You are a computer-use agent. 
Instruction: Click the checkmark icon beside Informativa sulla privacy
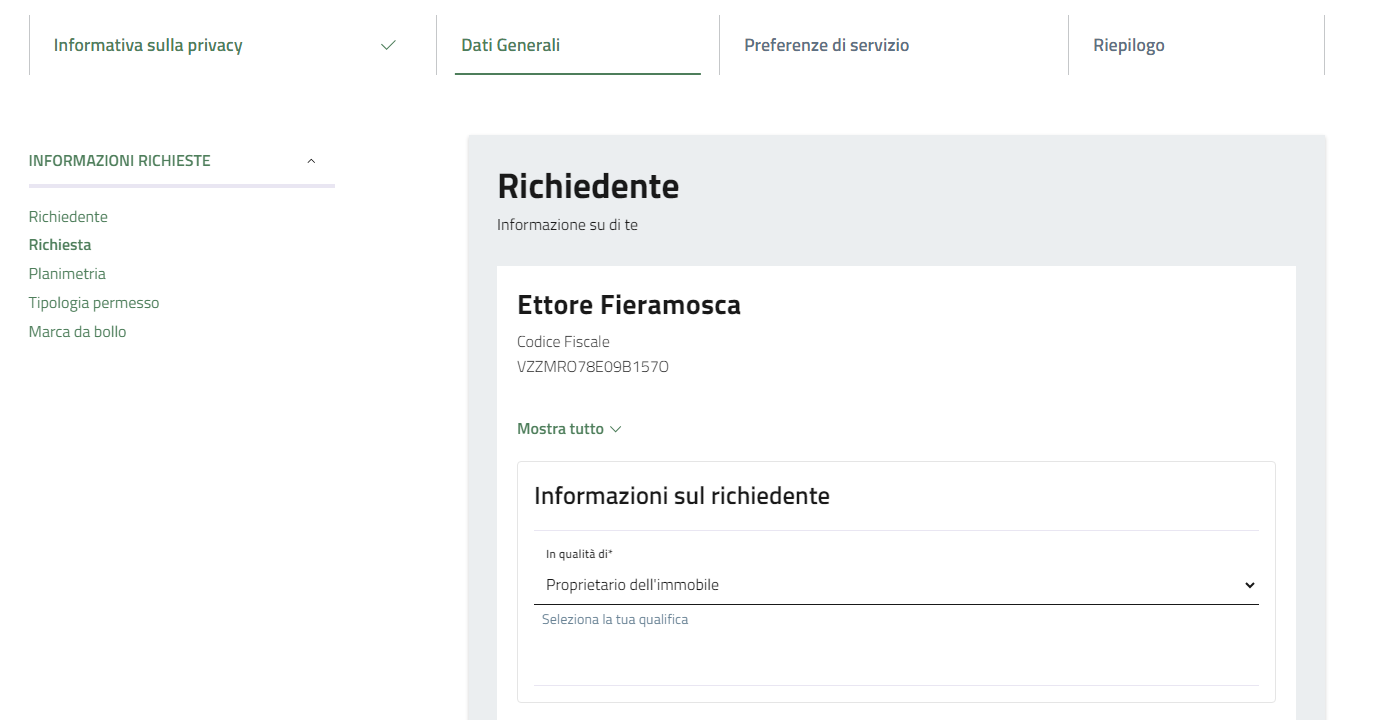[388, 45]
